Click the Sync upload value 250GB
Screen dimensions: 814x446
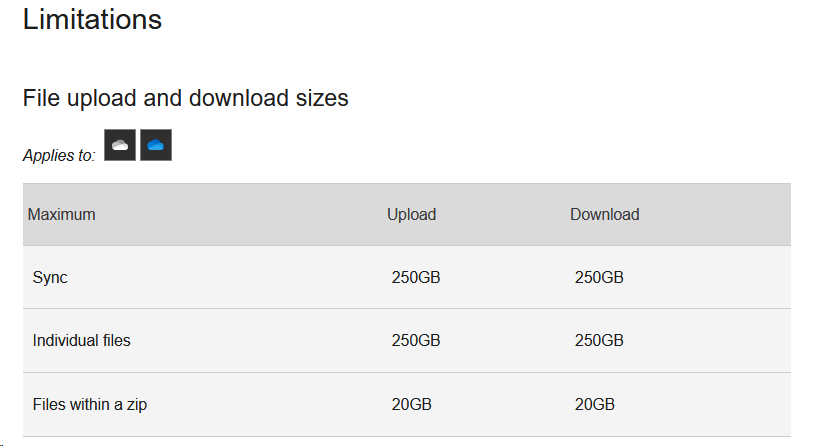(416, 277)
